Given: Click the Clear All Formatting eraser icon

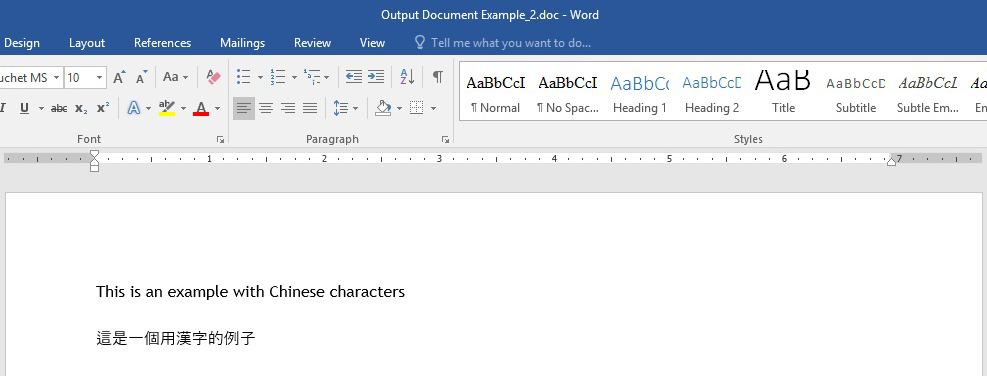Looking at the screenshot, I should pyautogui.click(x=213, y=77).
